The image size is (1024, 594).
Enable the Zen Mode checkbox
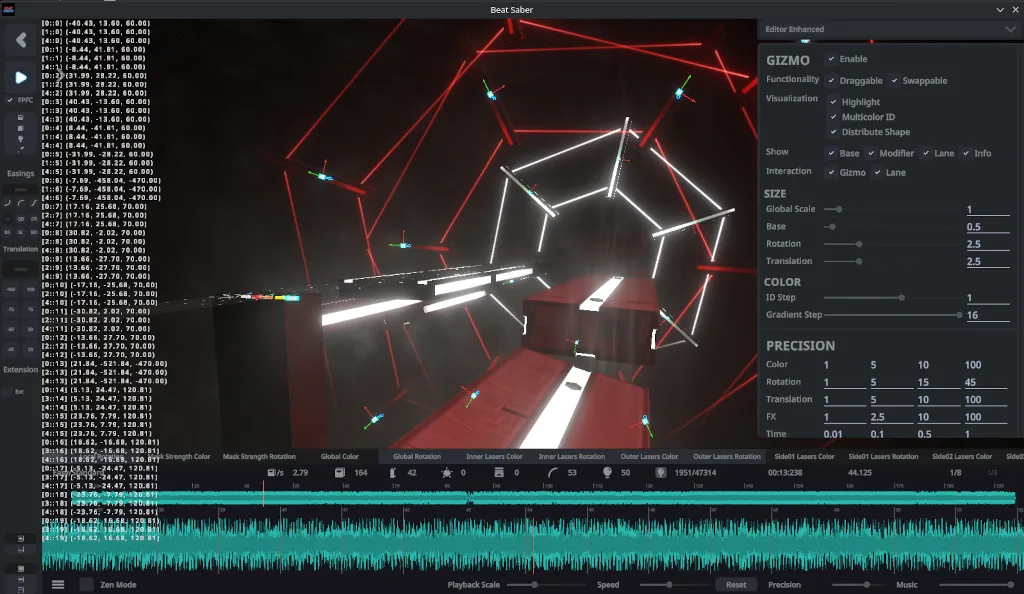(86, 584)
